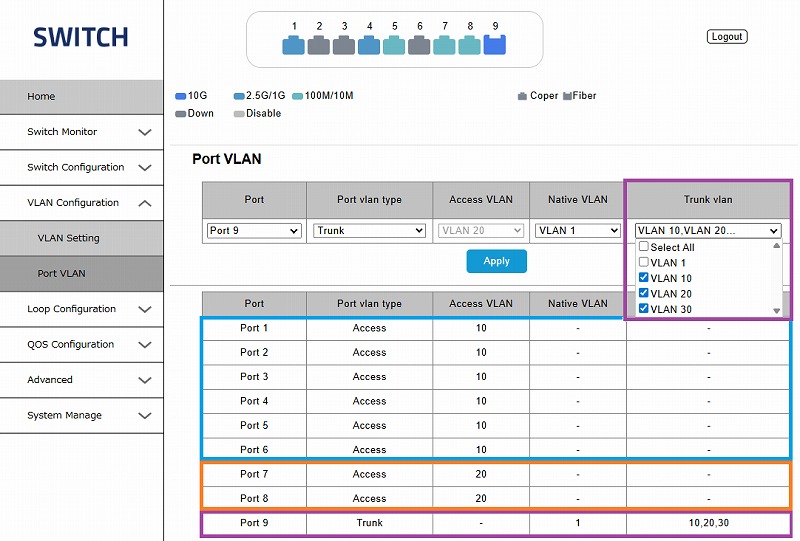This screenshot has height=541, width=800.
Task: Click port 5 icon in switch diagram
Action: coord(394,45)
